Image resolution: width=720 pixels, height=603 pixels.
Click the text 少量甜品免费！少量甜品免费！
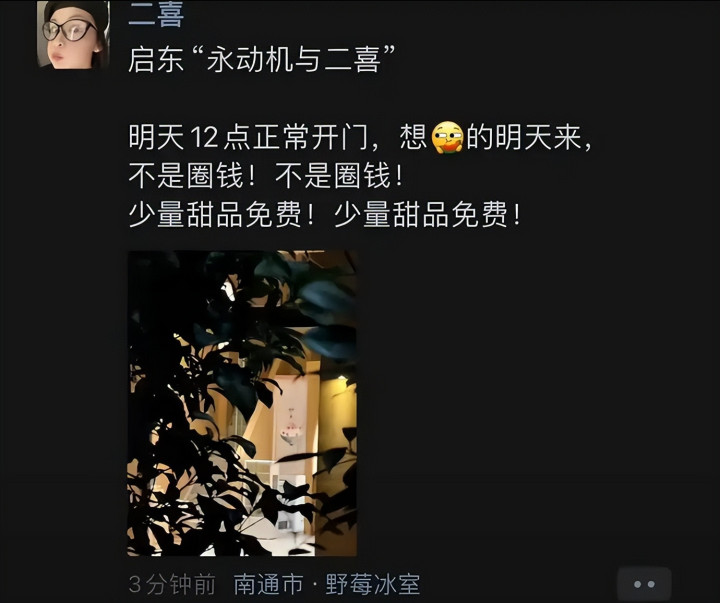click(x=324, y=214)
